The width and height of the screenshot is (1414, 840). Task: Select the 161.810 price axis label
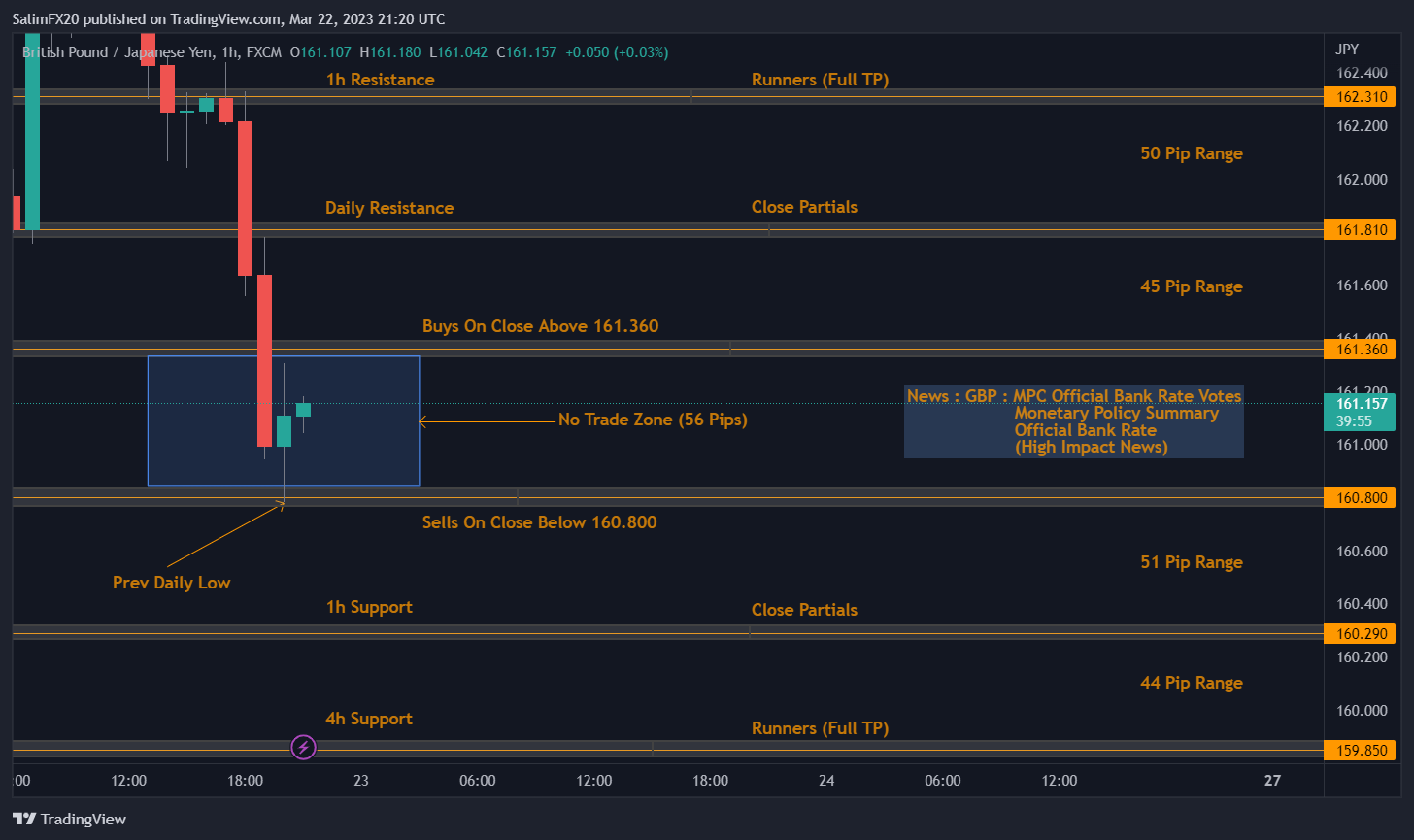pos(1360,229)
